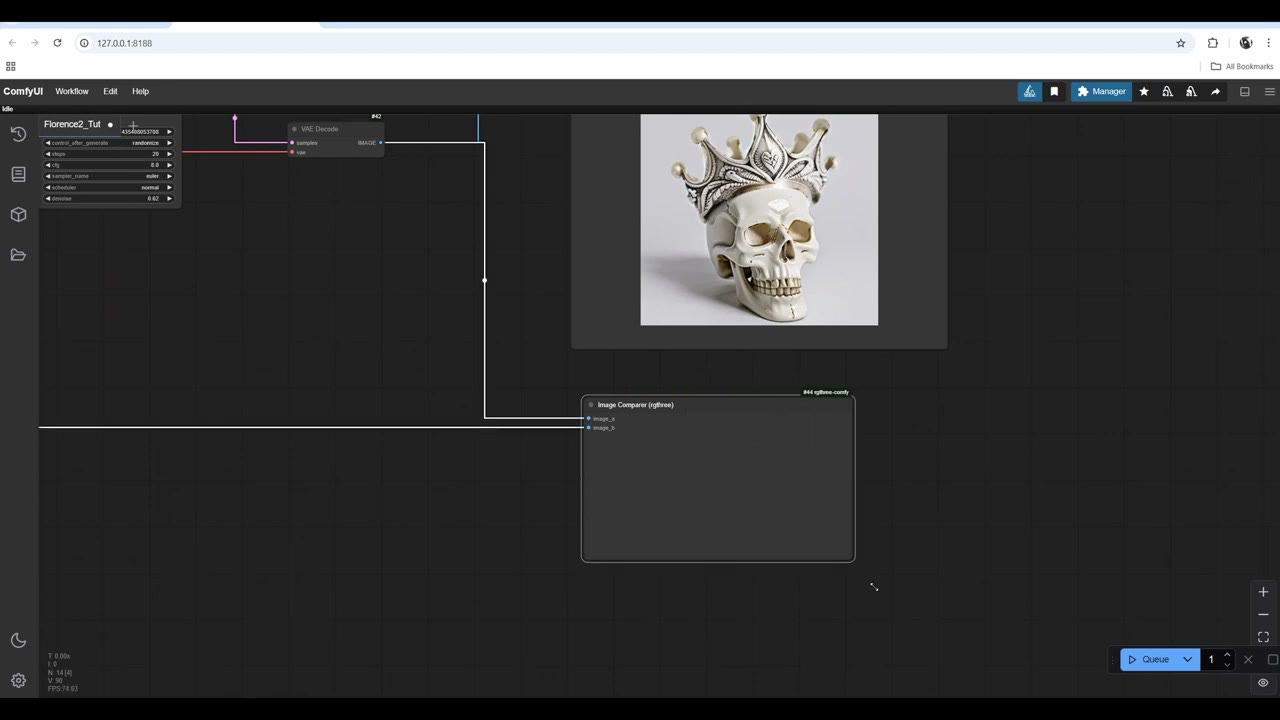This screenshot has height=720, width=1280.
Task: Clear pending tasks square icon
Action: click(x=1272, y=659)
